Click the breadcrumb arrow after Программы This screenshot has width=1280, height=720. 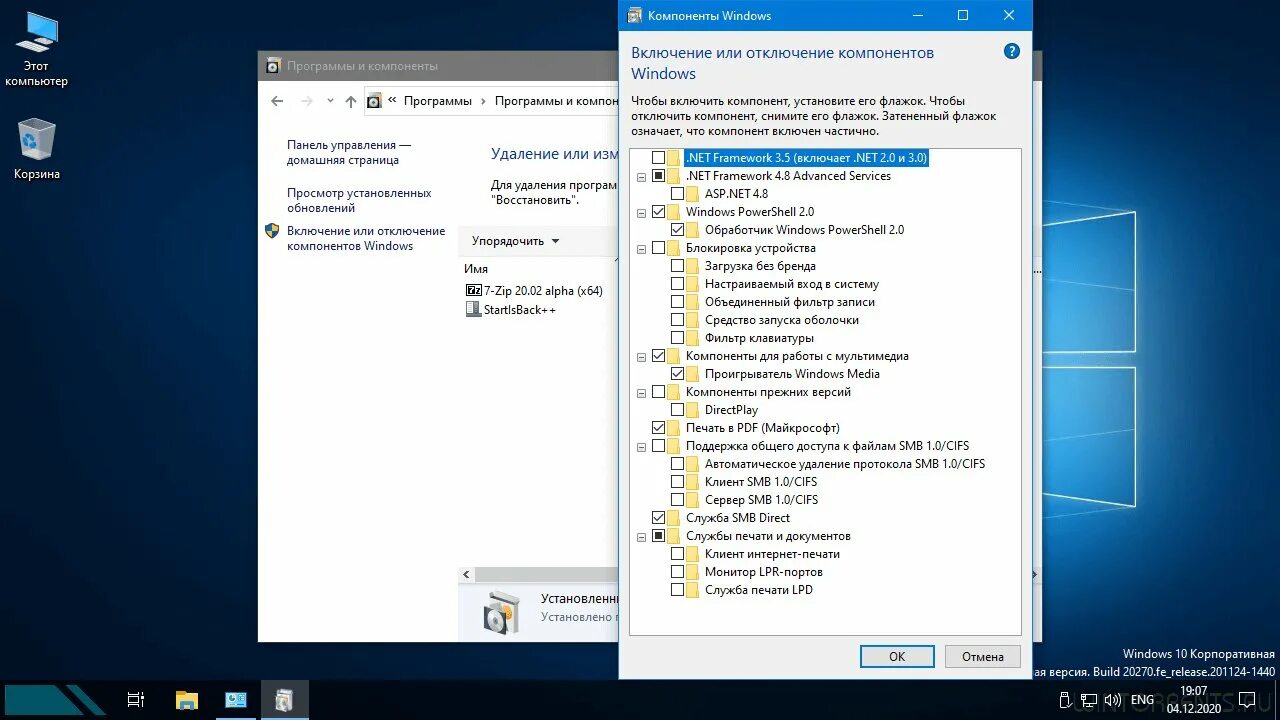[482, 101]
